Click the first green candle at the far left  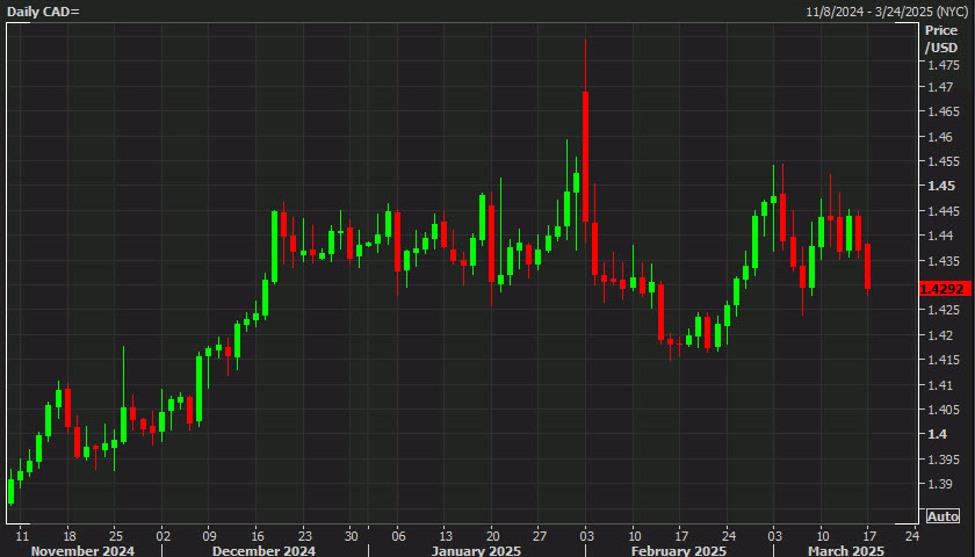pos(11,490)
